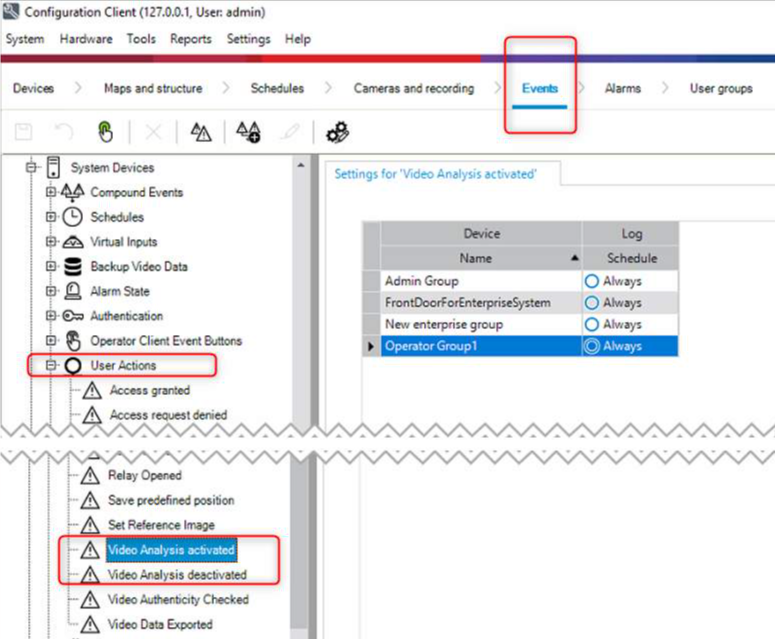This screenshot has width=775, height=639.
Task: Click the Authentication key icon
Action: coord(73,316)
